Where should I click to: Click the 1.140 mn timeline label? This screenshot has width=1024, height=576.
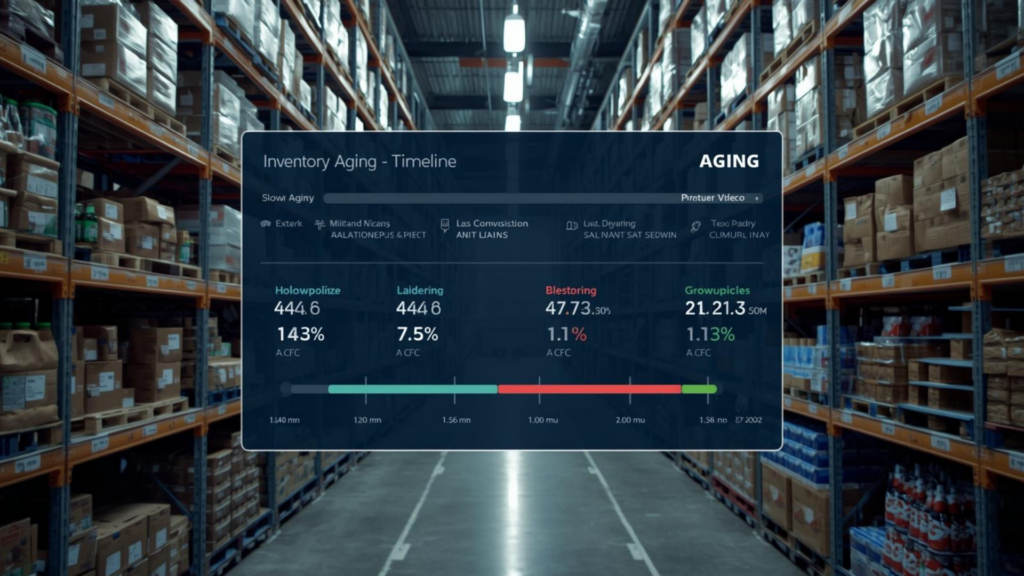coord(285,420)
